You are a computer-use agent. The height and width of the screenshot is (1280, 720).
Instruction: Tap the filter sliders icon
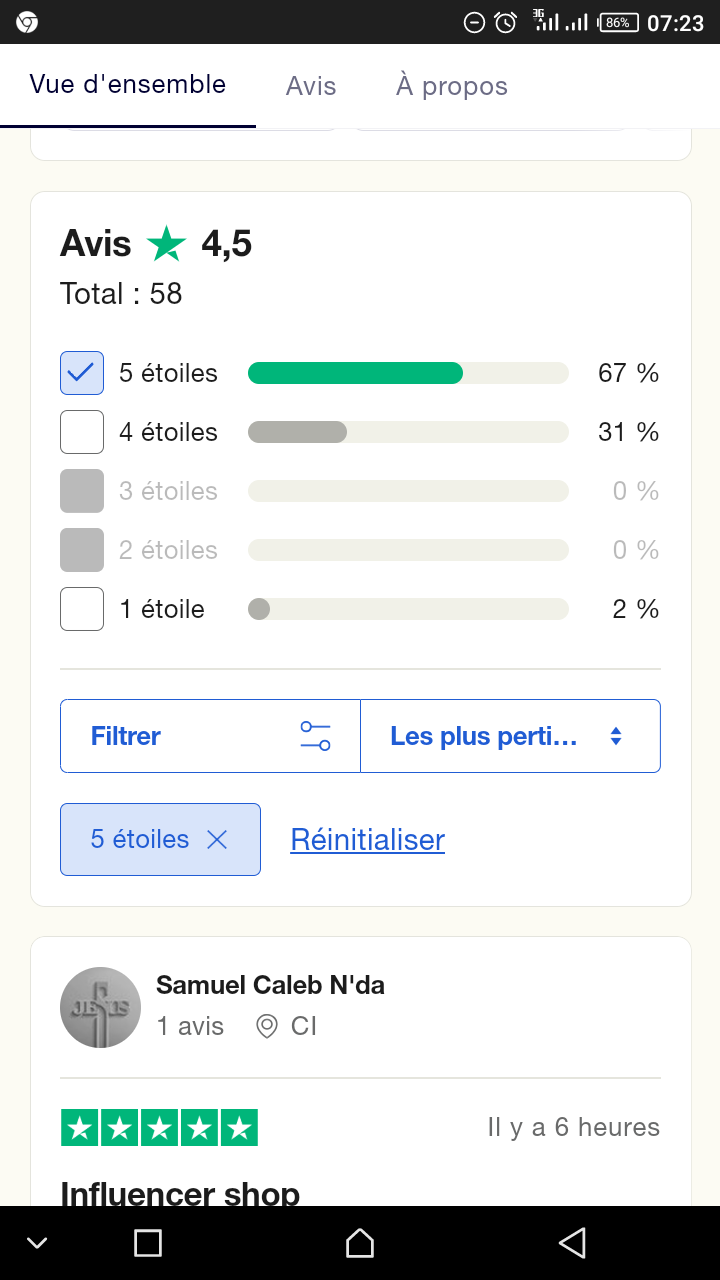(x=315, y=736)
